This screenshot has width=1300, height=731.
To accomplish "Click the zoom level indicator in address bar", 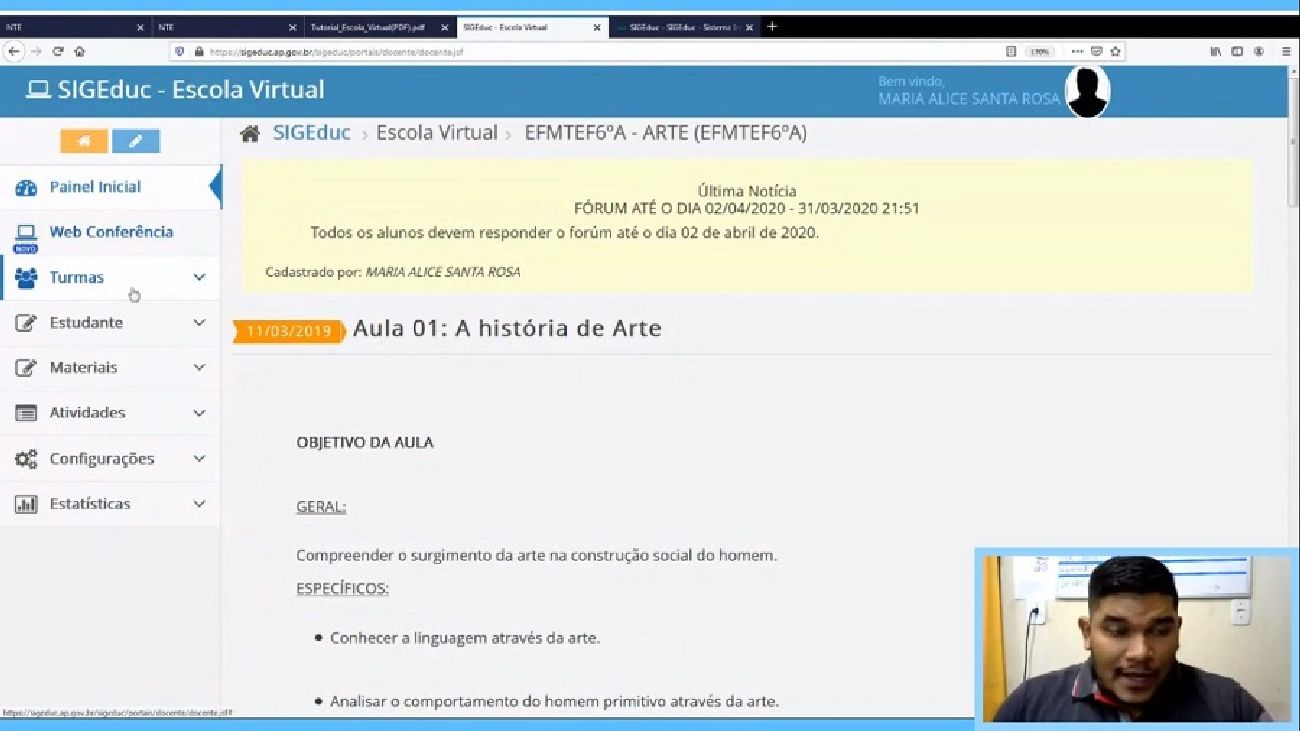I will click(1040, 51).
